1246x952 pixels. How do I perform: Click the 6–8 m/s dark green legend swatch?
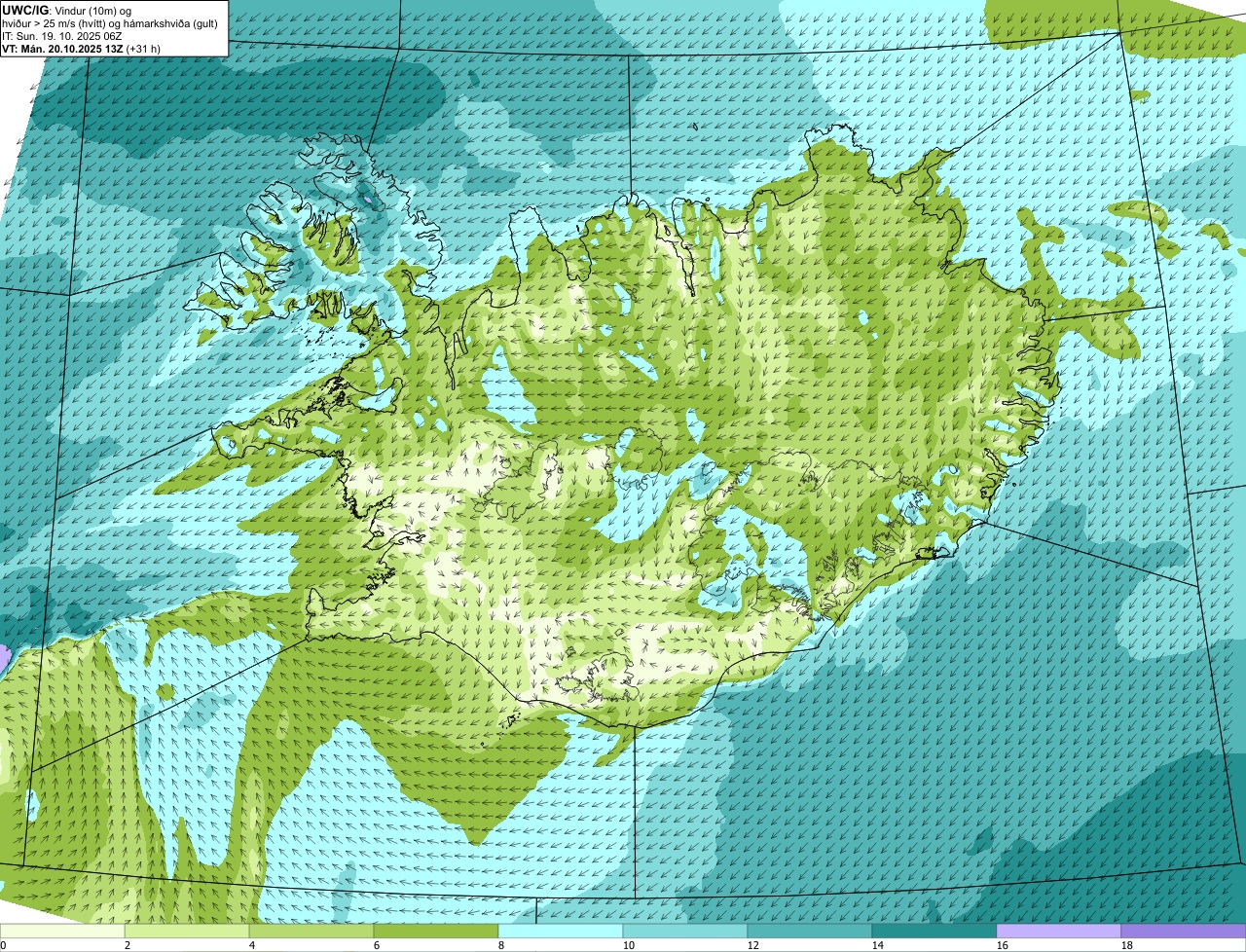436,932
